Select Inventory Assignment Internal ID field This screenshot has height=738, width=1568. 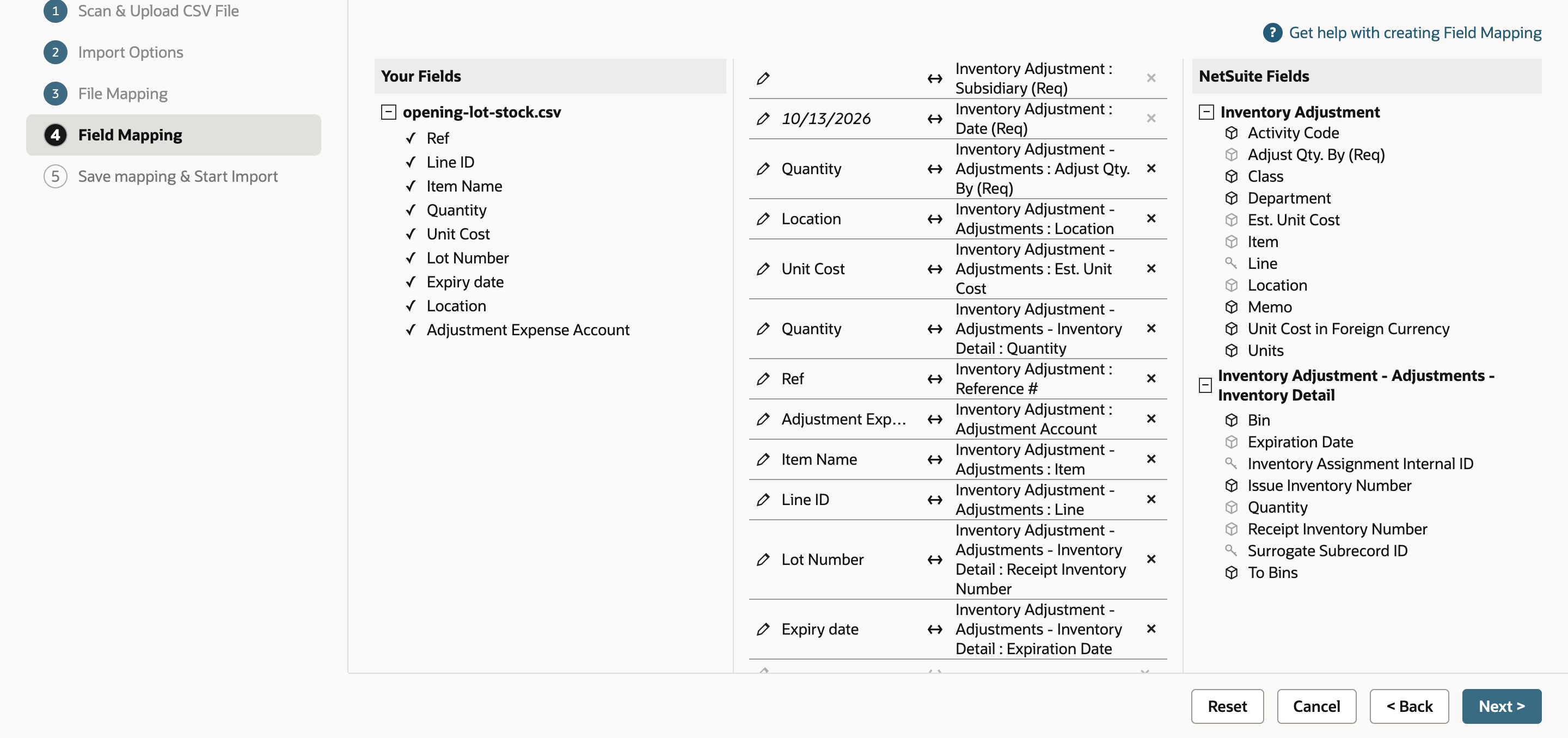pyautogui.click(x=1361, y=464)
